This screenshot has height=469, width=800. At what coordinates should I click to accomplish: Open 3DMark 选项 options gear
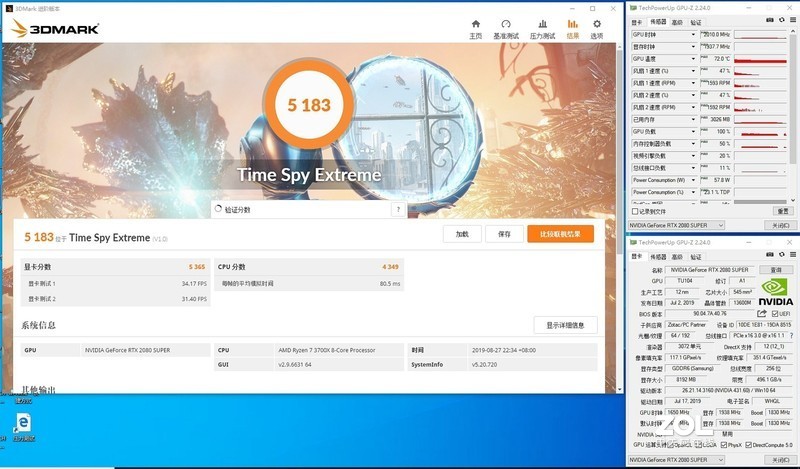596,29
